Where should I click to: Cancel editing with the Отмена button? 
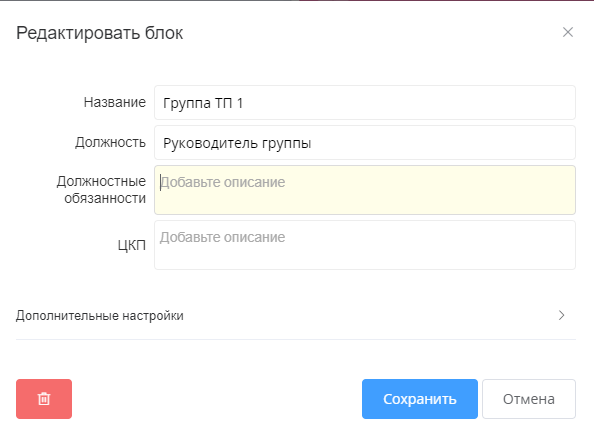529,399
